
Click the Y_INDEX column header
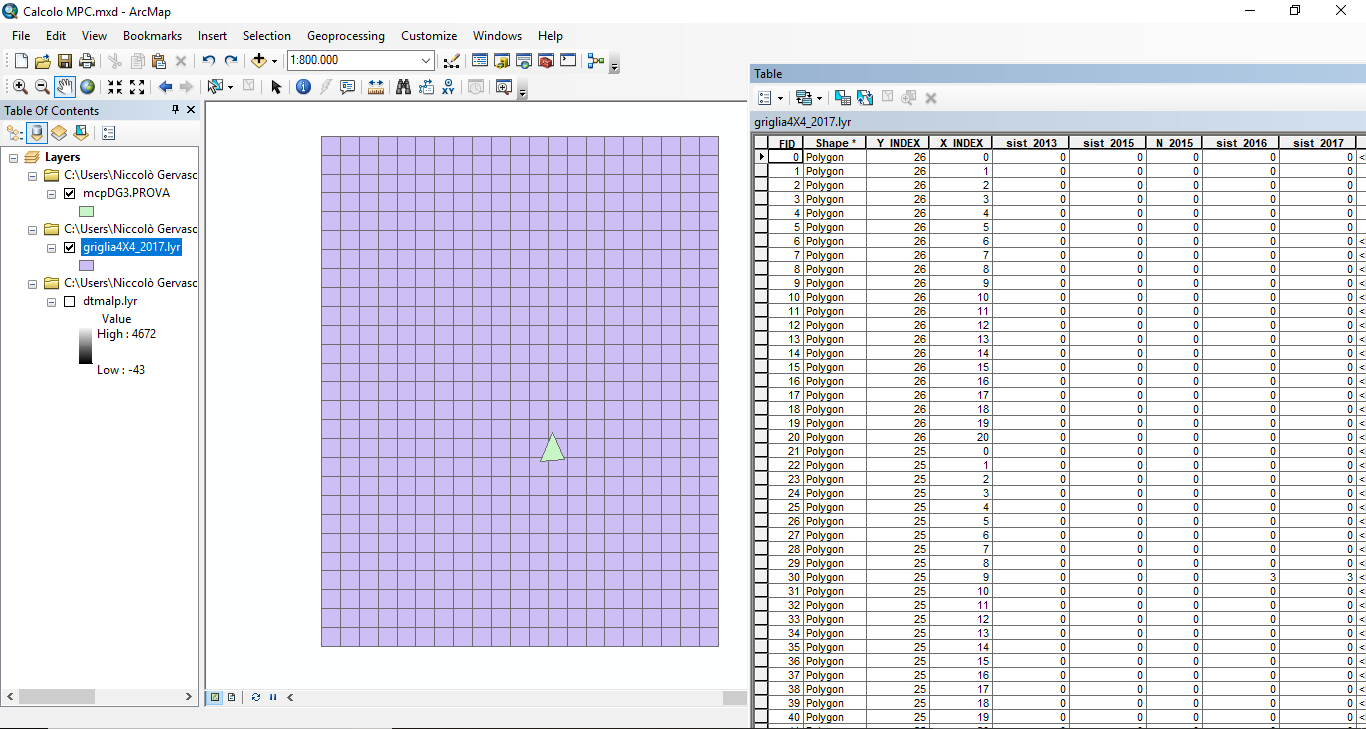click(x=897, y=143)
